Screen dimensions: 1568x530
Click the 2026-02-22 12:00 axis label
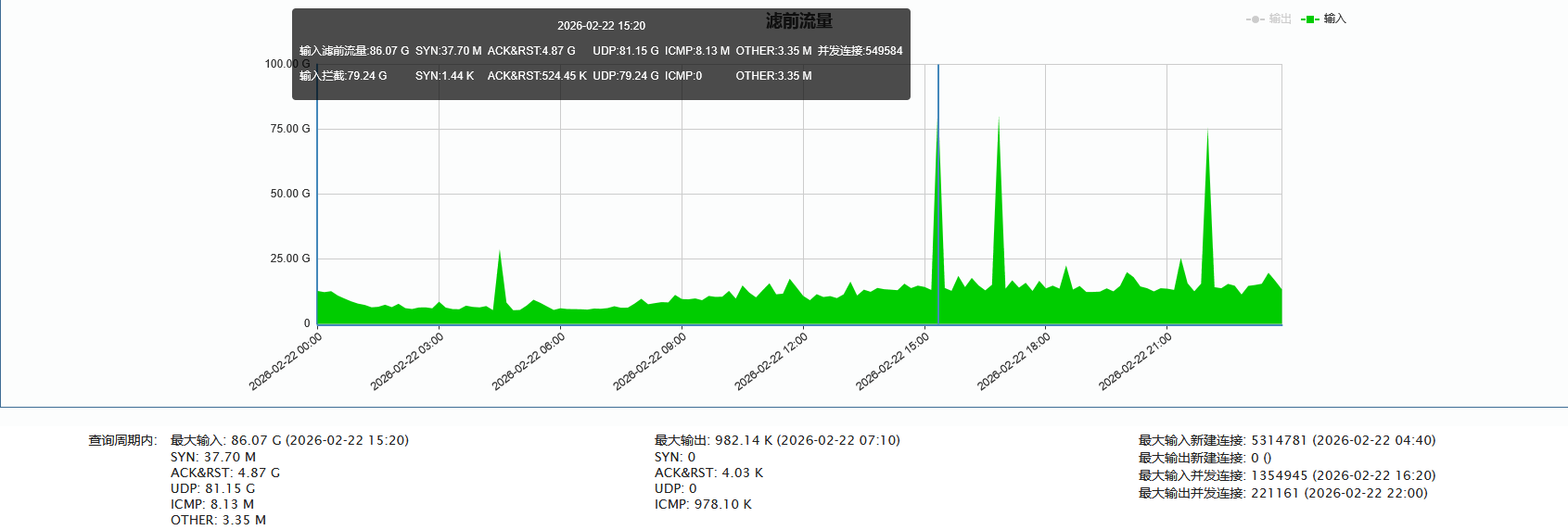point(772,361)
